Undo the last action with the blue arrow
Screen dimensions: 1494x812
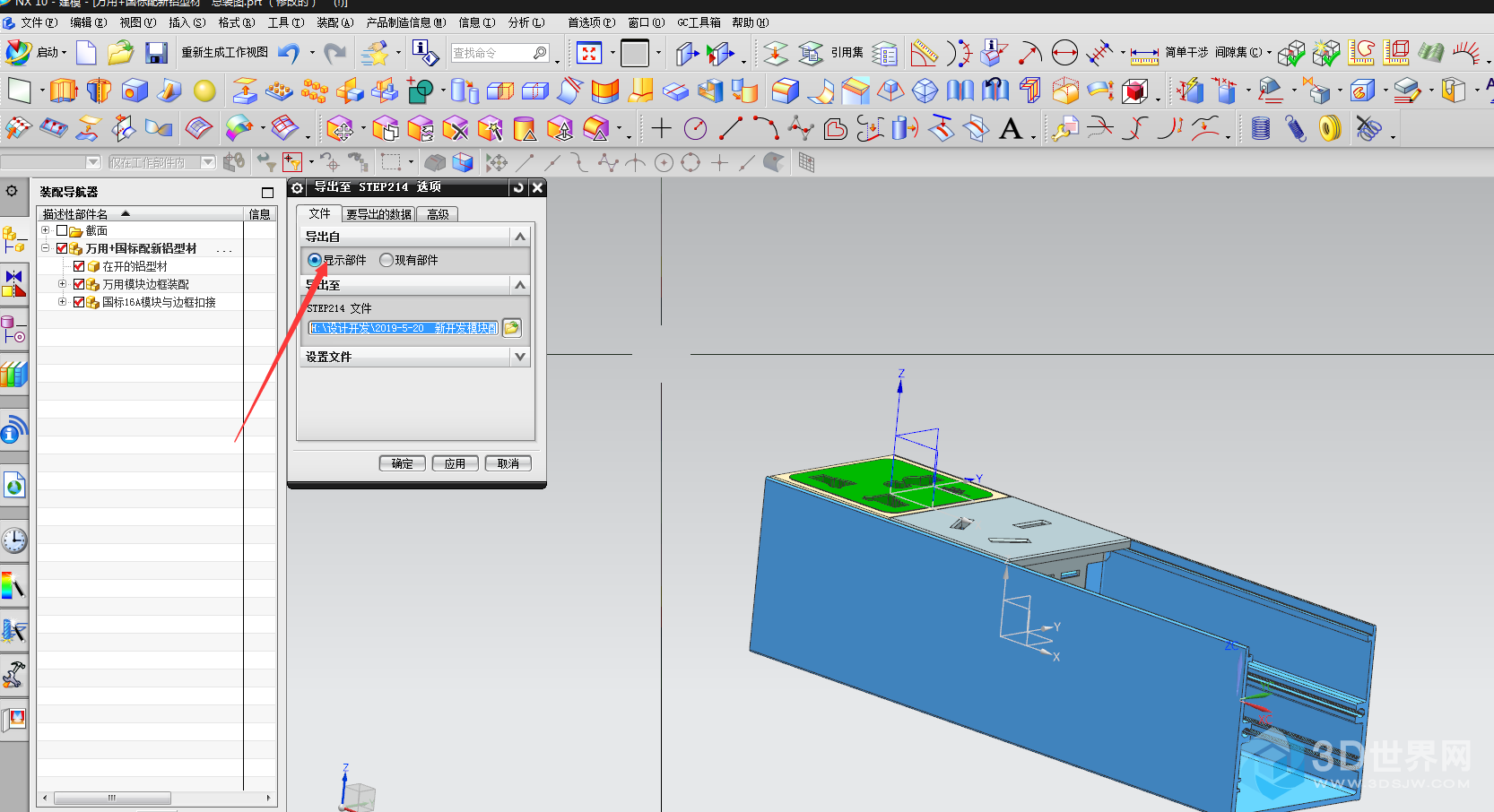coord(288,53)
